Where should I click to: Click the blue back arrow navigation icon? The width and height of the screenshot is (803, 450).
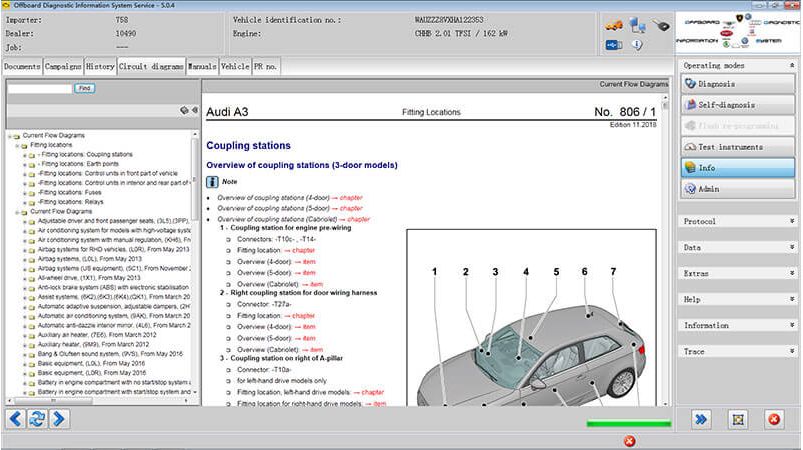[x=15, y=419]
